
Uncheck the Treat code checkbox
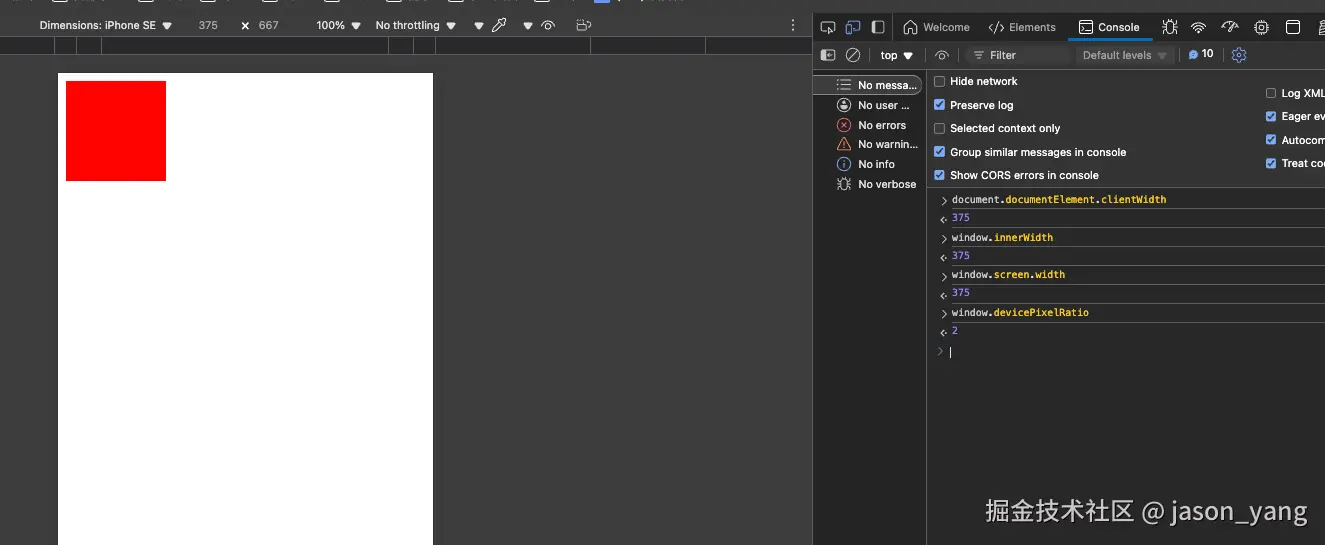[x=1271, y=163]
